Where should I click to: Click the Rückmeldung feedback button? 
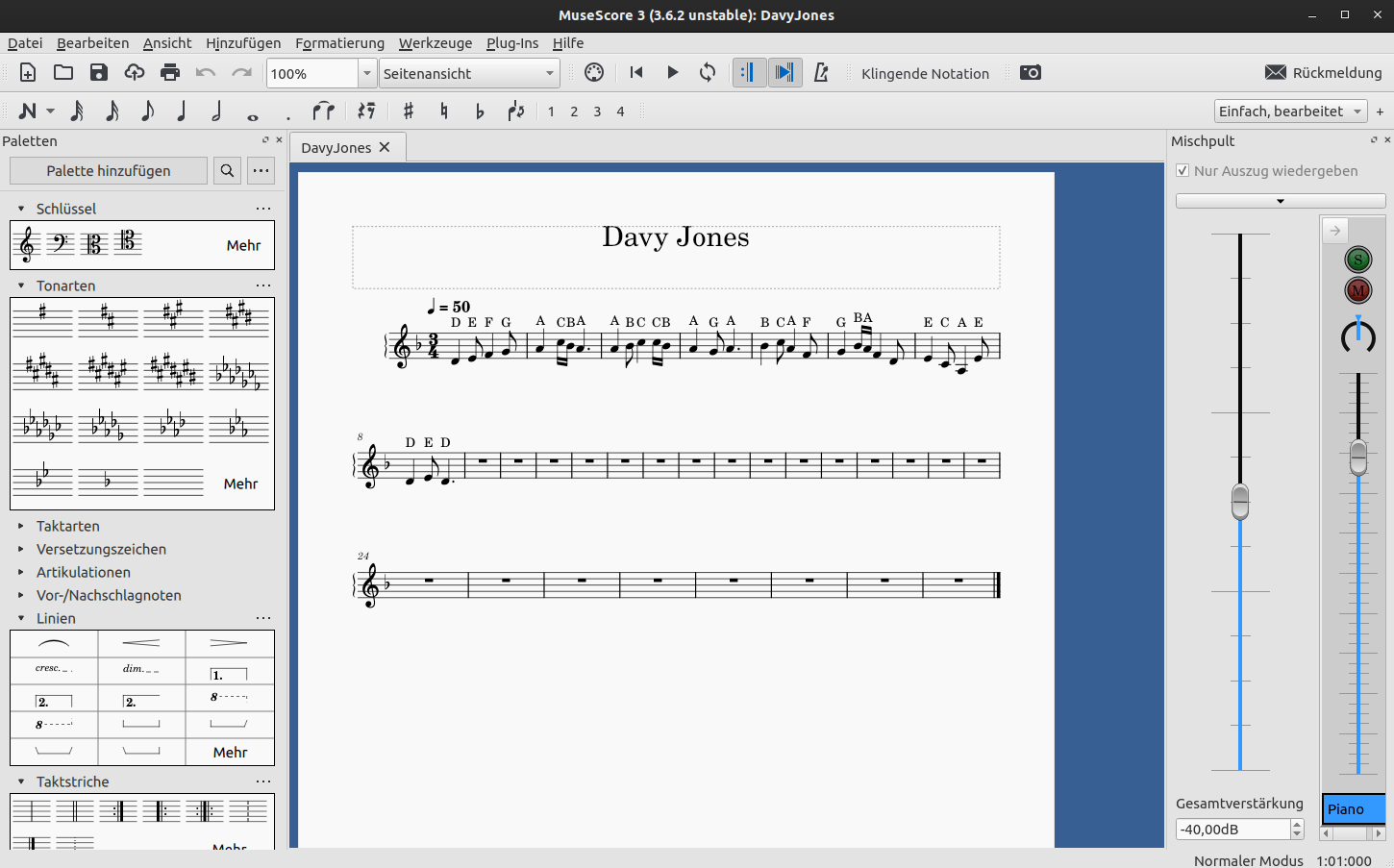coord(1324,73)
